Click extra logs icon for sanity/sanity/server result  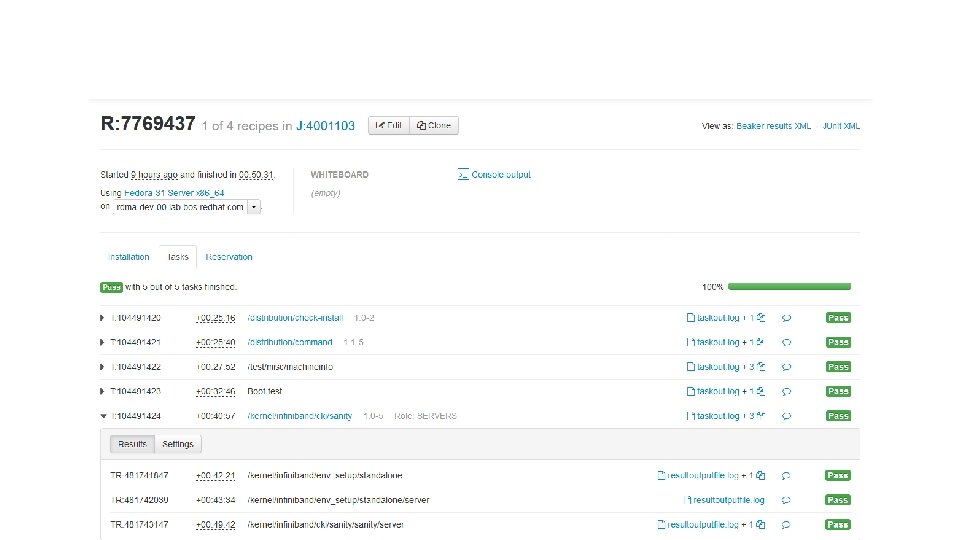point(760,525)
